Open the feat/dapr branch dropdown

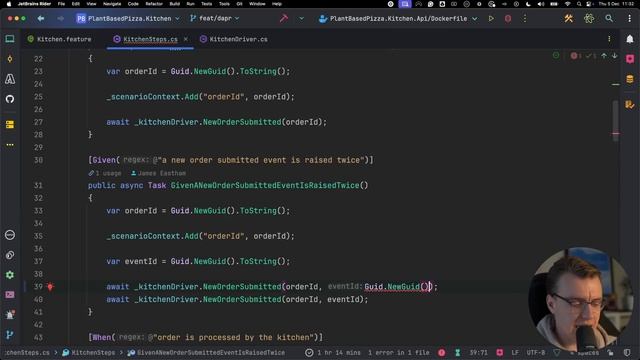point(215,18)
